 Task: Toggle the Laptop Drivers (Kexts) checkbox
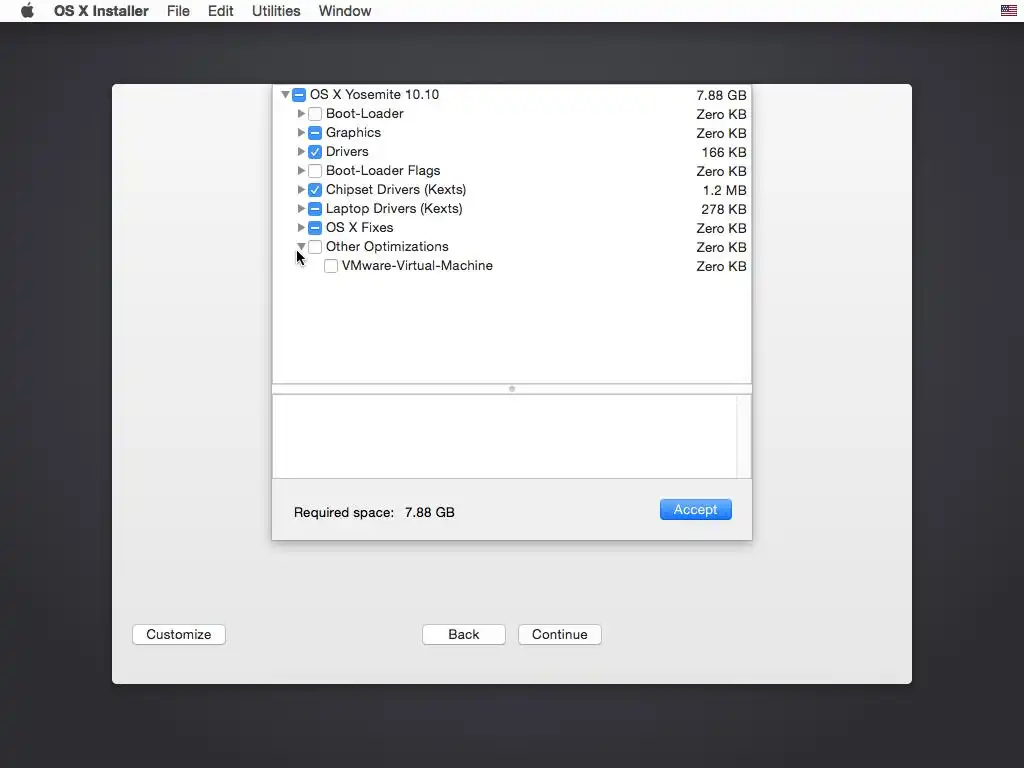pyautogui.click(x=315, y=209)
